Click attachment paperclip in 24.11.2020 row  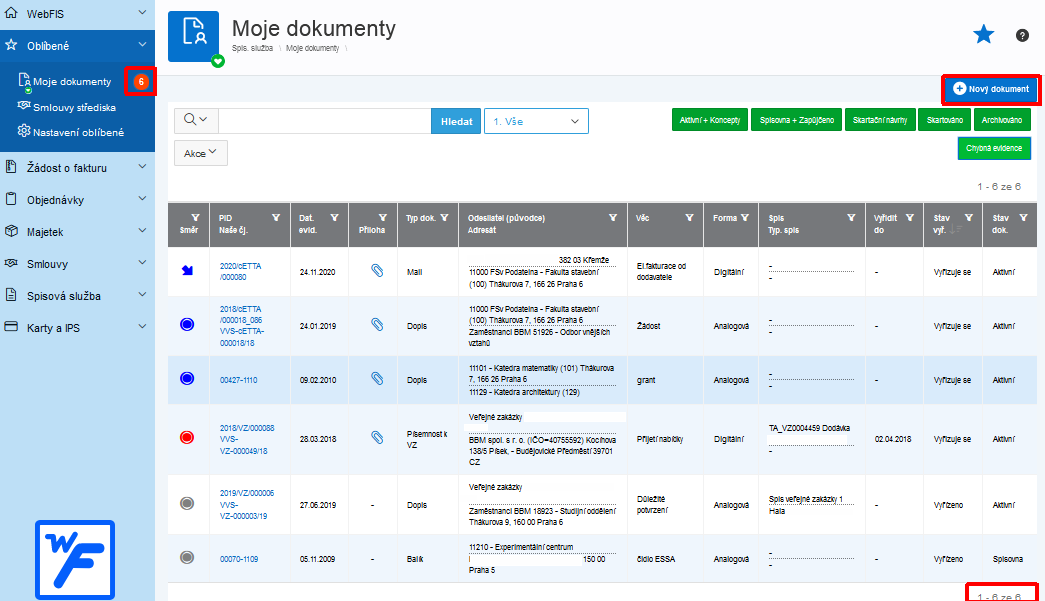point(377,271)
